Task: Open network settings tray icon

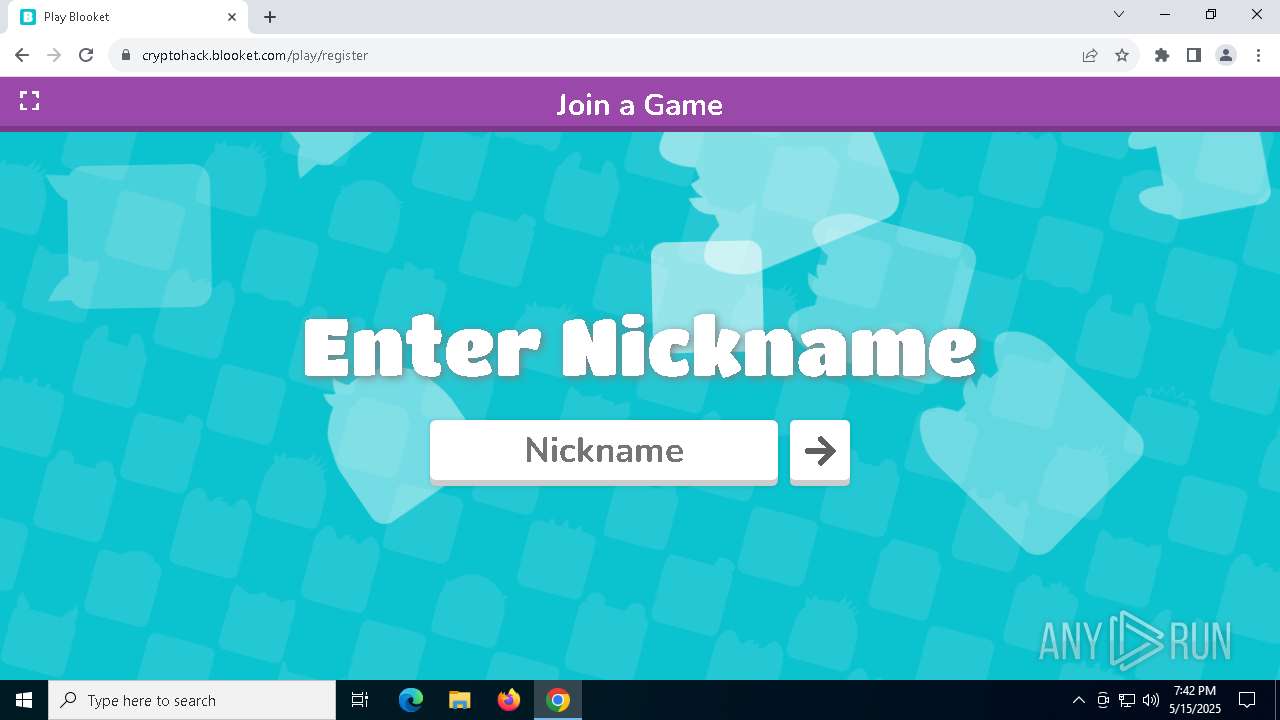Action: [1127, 700]
